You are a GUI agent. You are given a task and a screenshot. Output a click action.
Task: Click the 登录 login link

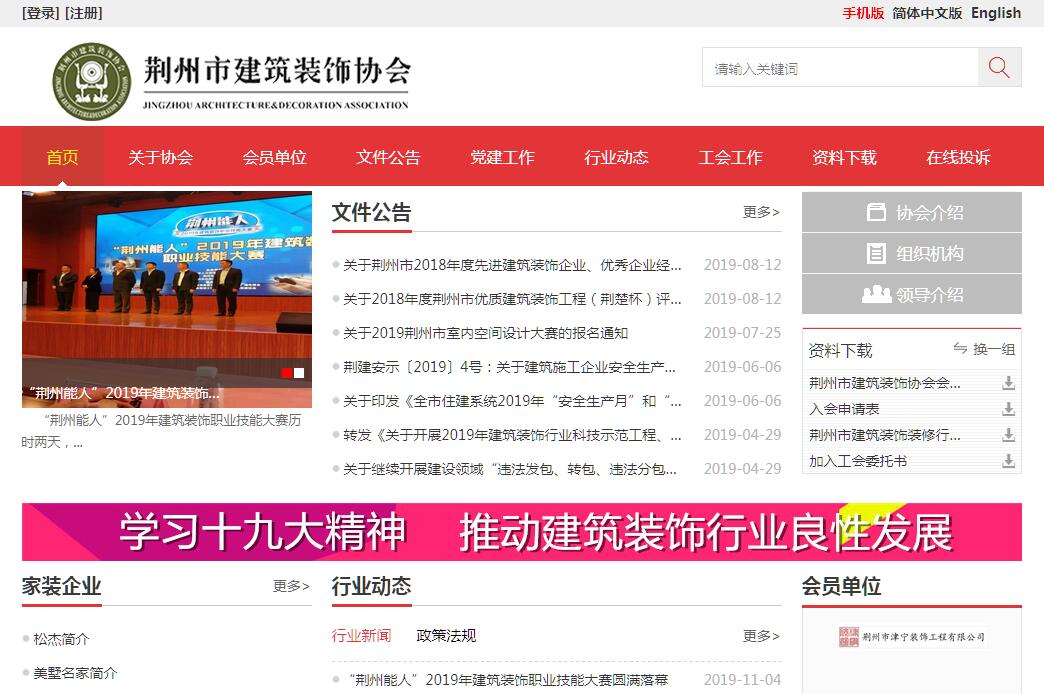pos(41,13)
